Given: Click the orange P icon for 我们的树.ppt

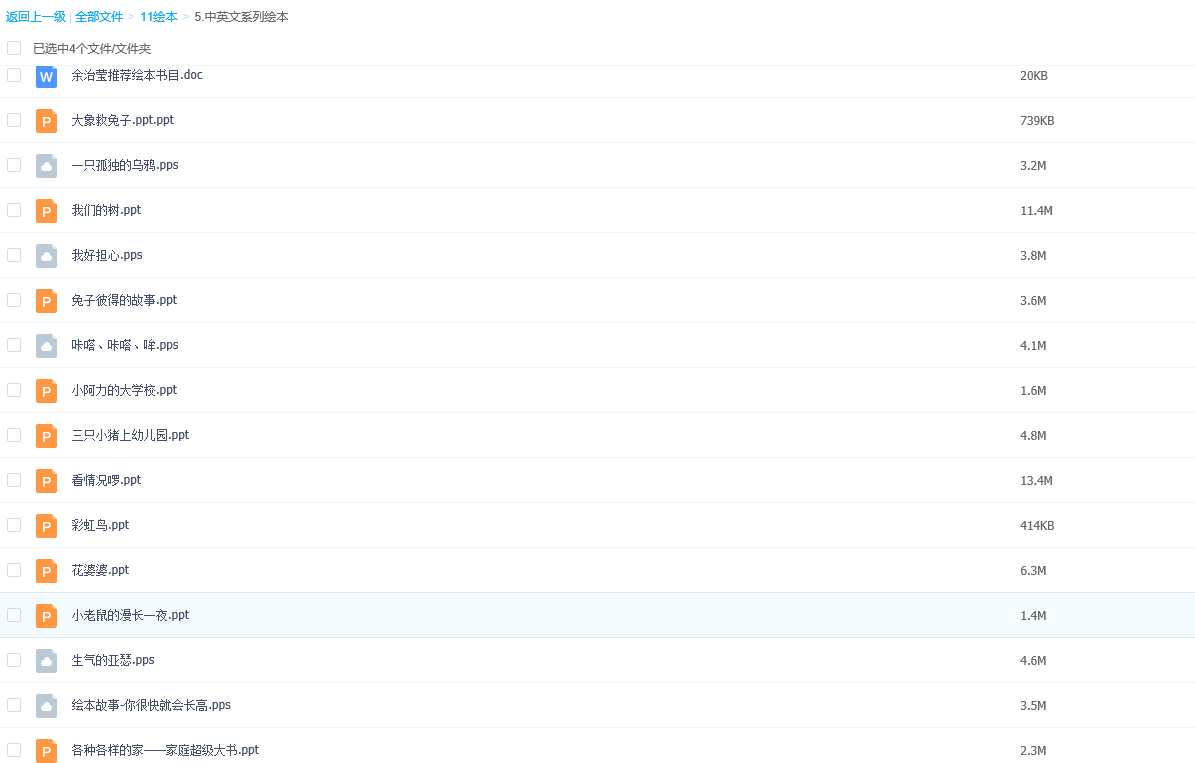Looking at the screenshot, I should (46, 211).
